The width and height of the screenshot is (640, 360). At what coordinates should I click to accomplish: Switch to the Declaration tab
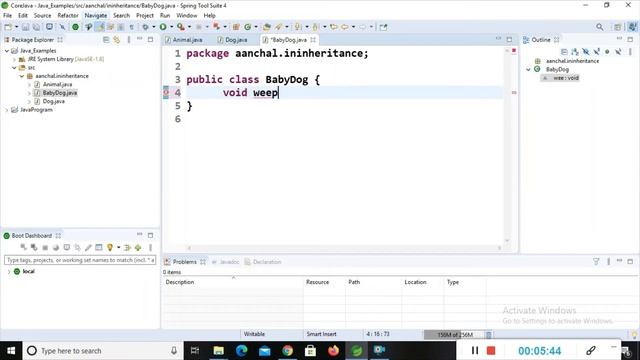(263, 262)
